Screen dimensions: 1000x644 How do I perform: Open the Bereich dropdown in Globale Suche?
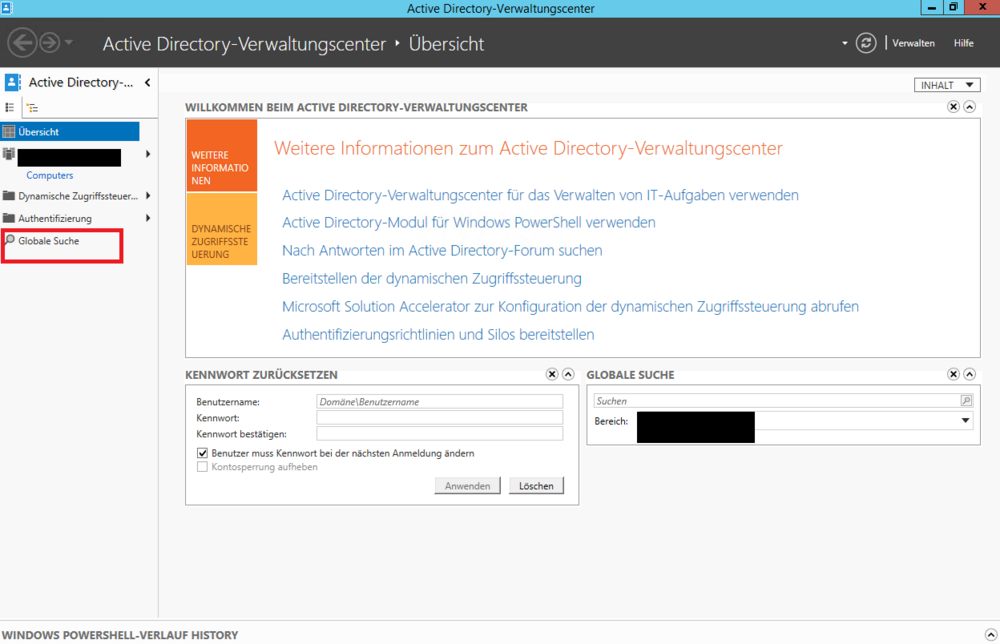(965, 421)
